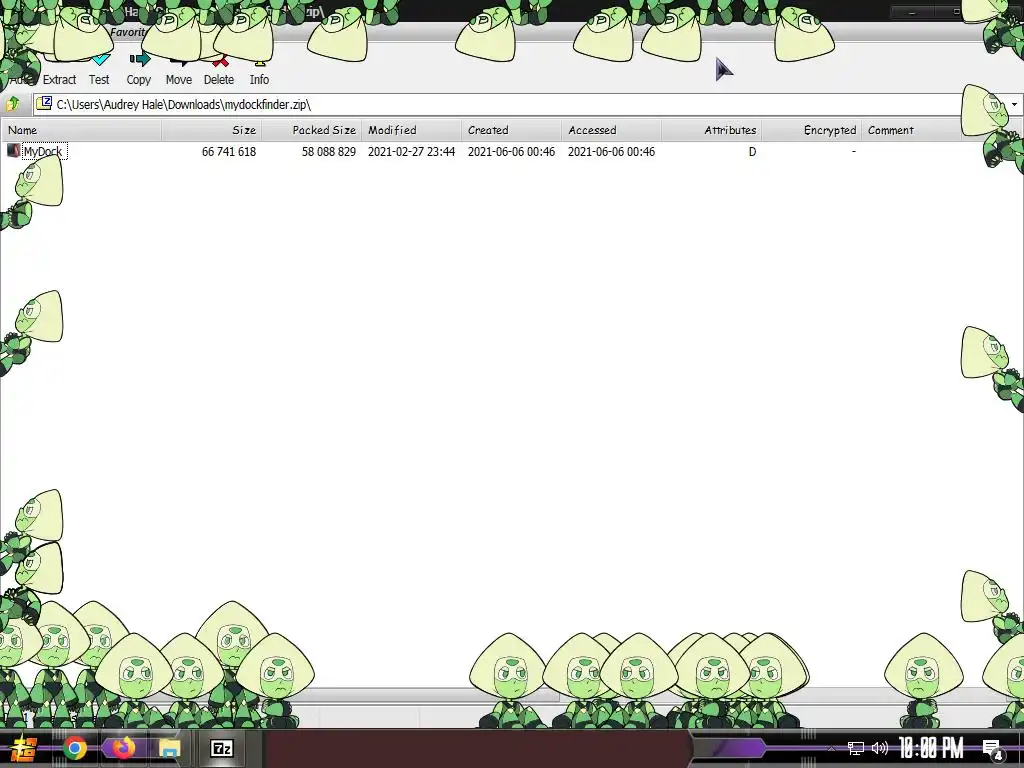Click the Extract toolbar button
This screenshot has height=768, width=1024.
tap(59, 71)
